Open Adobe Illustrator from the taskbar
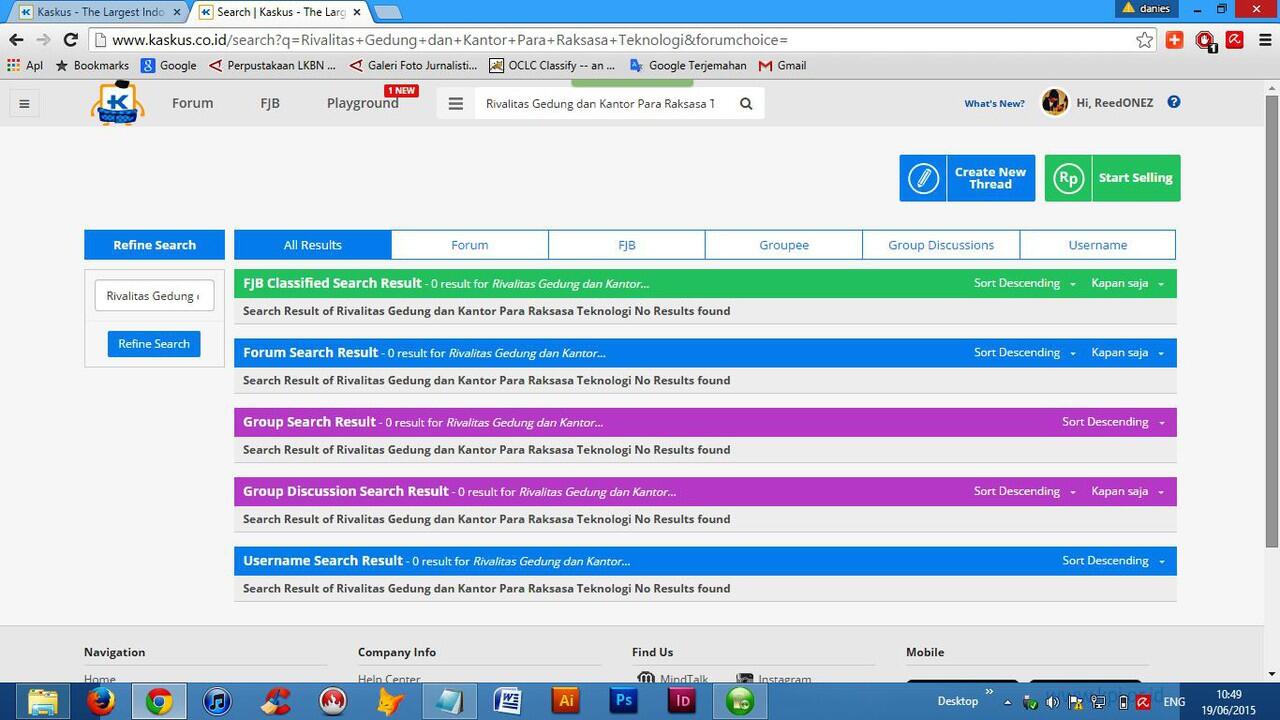 pos(566,701)
